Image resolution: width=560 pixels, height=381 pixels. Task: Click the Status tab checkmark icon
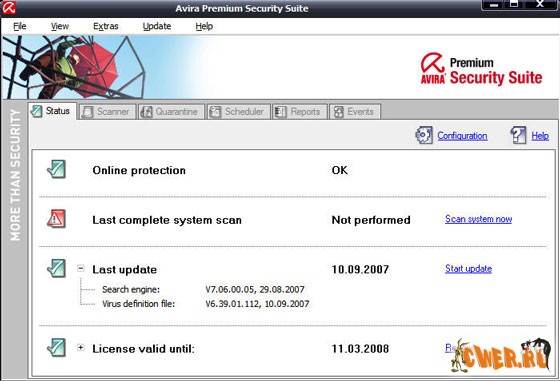(36, 111)
